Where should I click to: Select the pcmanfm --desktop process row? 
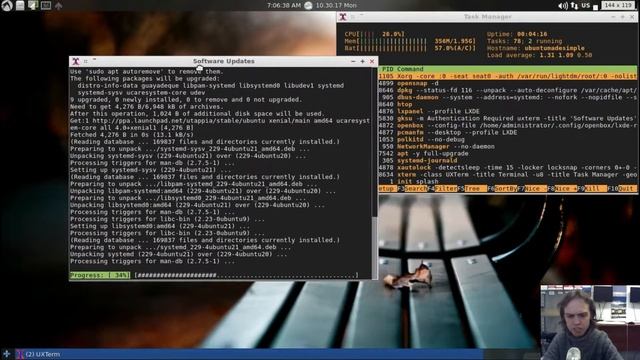508,132
